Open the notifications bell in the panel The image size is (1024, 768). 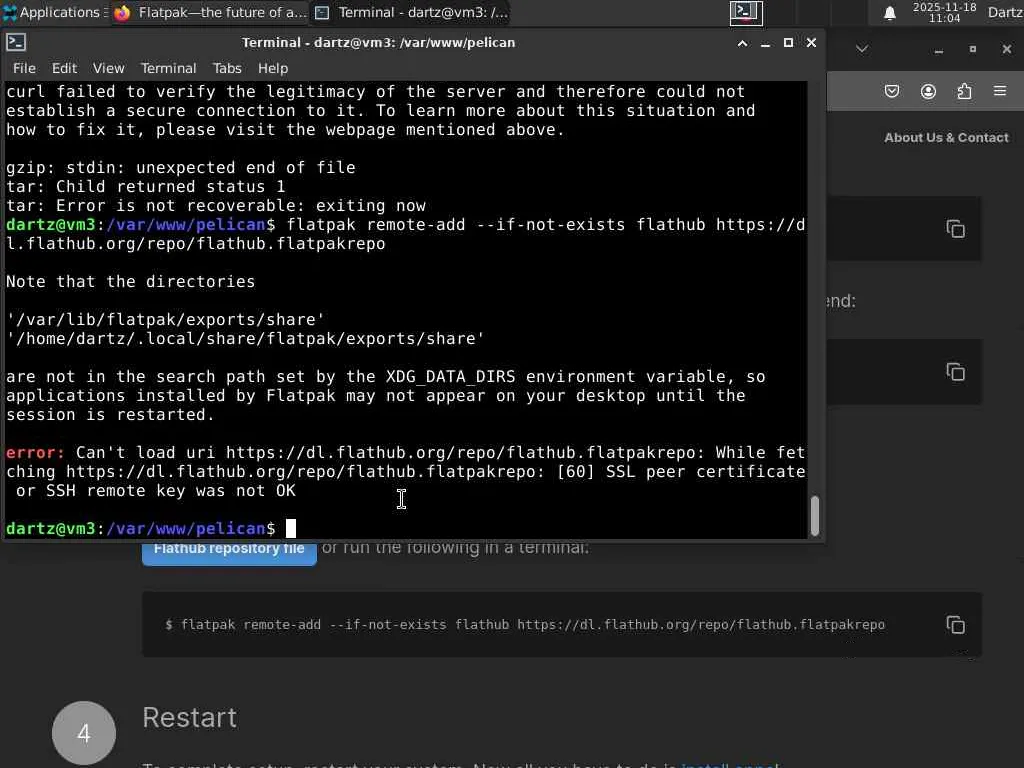click(x=889, y=13)
